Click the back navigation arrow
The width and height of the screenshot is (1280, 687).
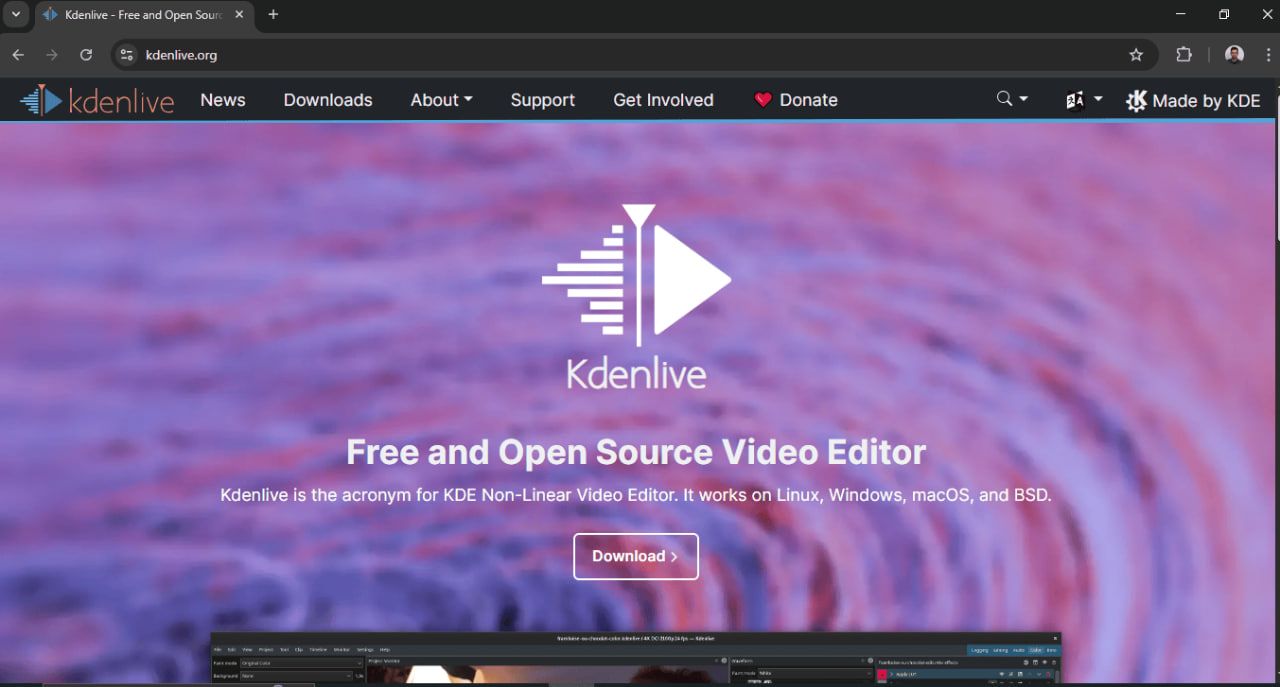17,55
